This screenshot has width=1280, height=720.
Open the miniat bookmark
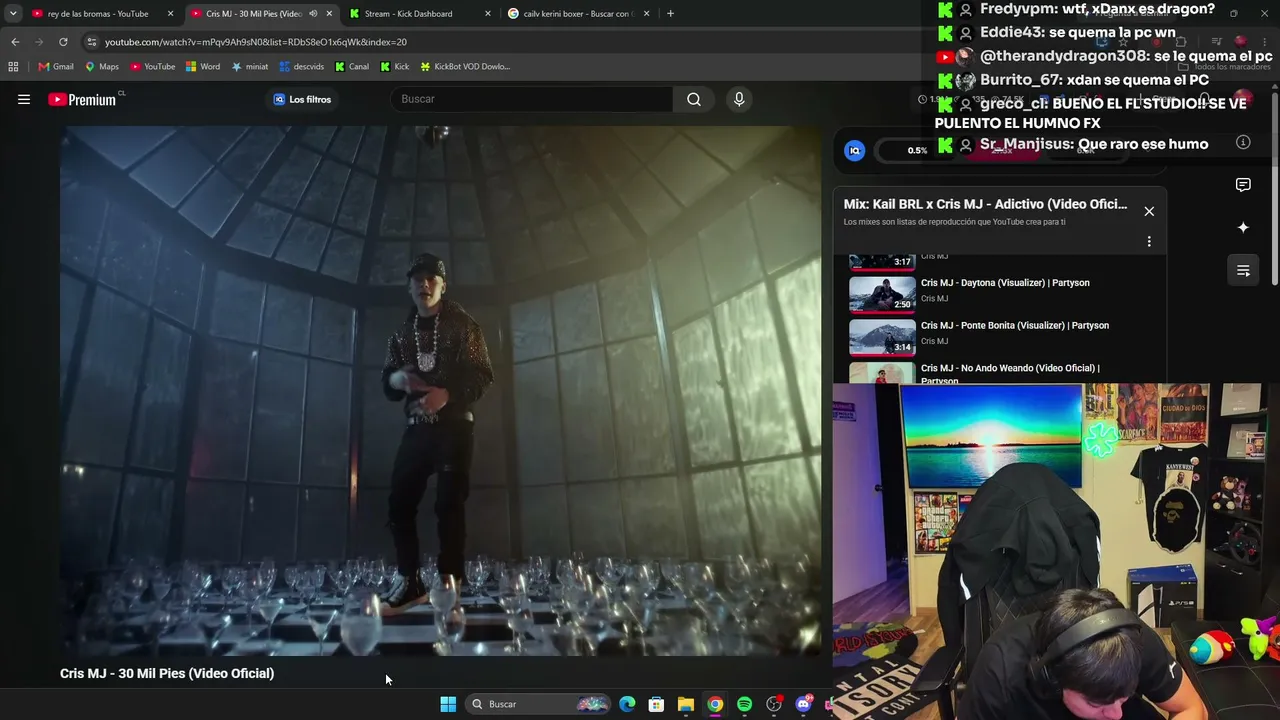[x=250, y=67]
